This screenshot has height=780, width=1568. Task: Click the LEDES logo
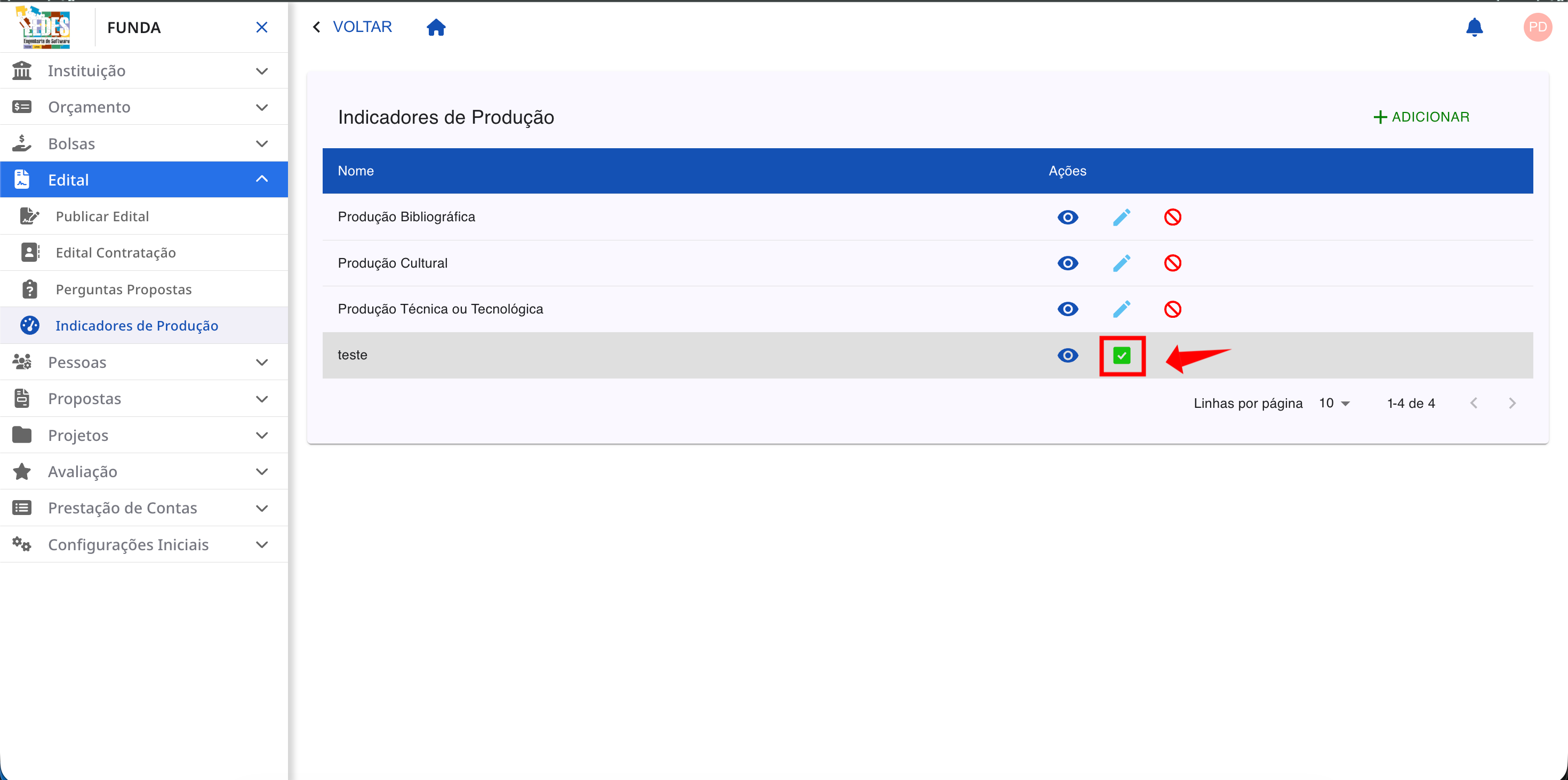click(44, 27)
